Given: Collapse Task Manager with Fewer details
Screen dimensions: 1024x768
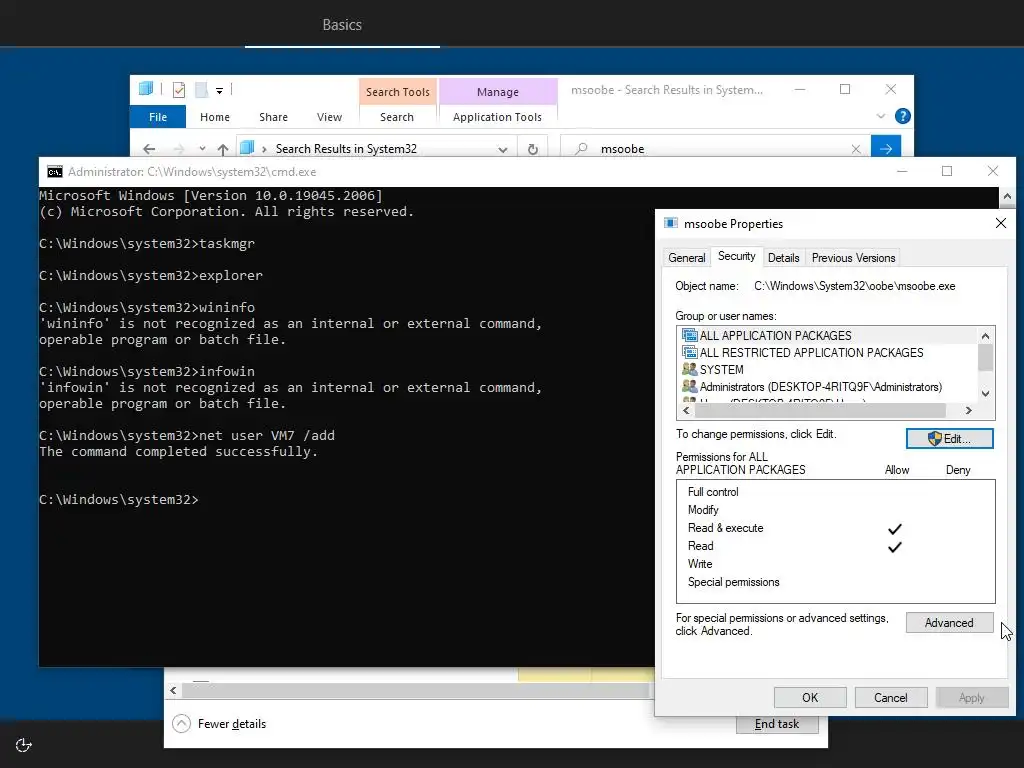Looking at the screenshot, I should pyautogui.click(x=219, y=724).
